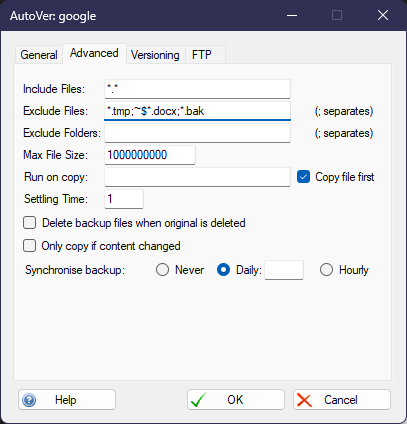
Task: Open the Versioning tab
Action: click(x=155, y=55)
